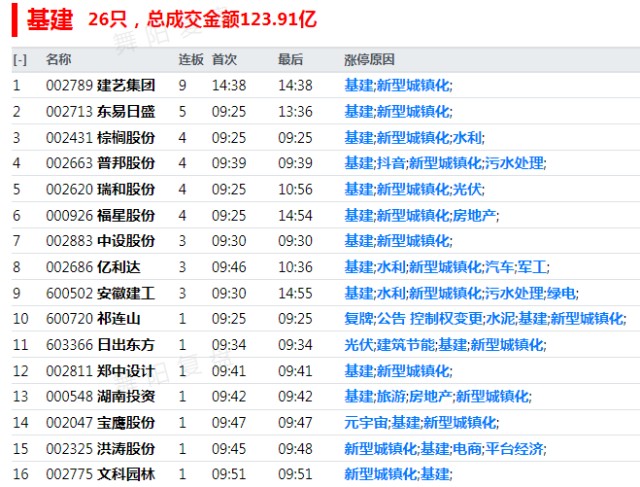Select stock 002713 东易日盛
Viewport: 640px width, 487px height.
tap(100, 111)
